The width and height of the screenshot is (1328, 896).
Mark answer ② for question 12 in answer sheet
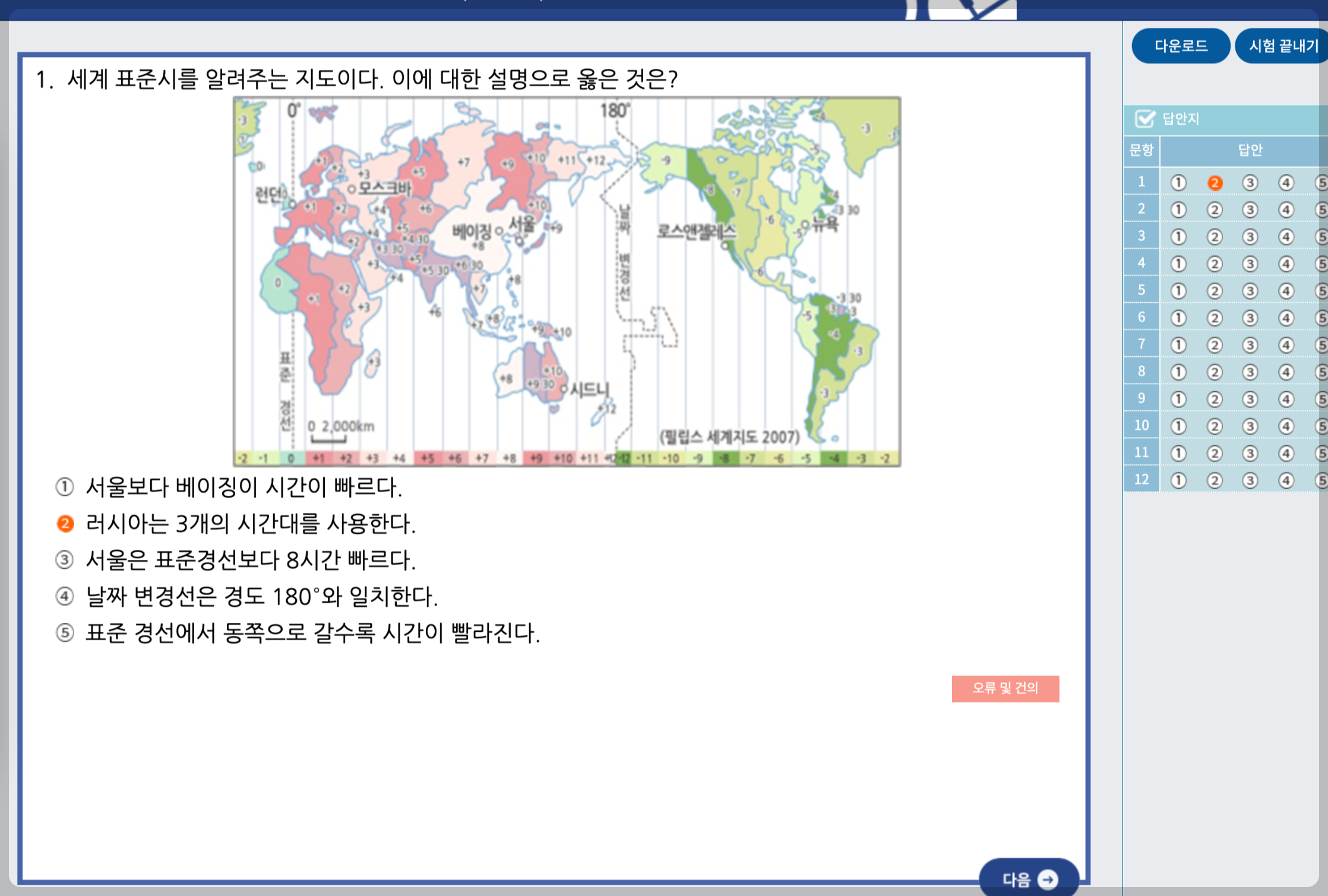pos(1215,480)
